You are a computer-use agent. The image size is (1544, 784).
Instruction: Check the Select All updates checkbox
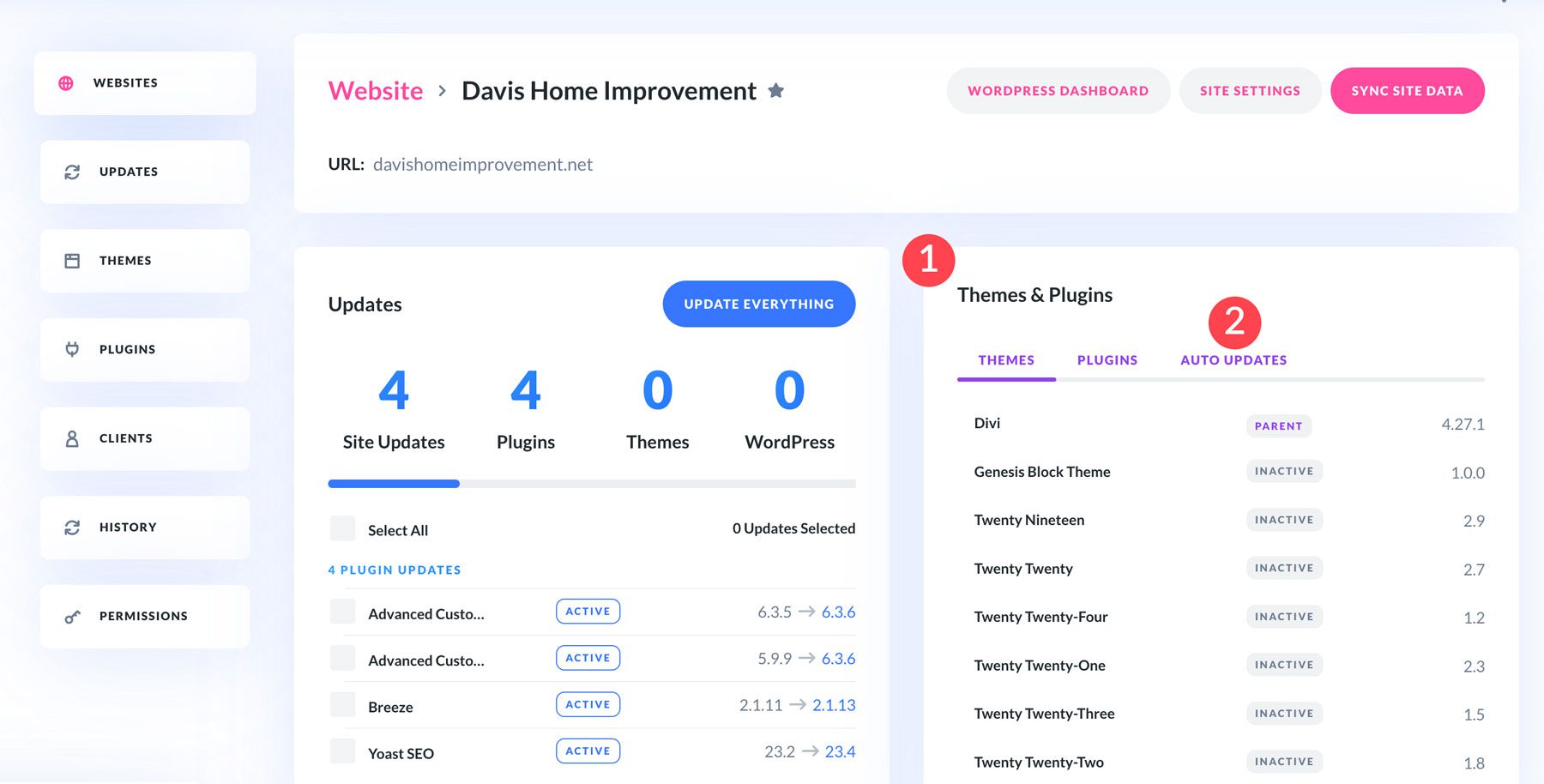point(342,528)
